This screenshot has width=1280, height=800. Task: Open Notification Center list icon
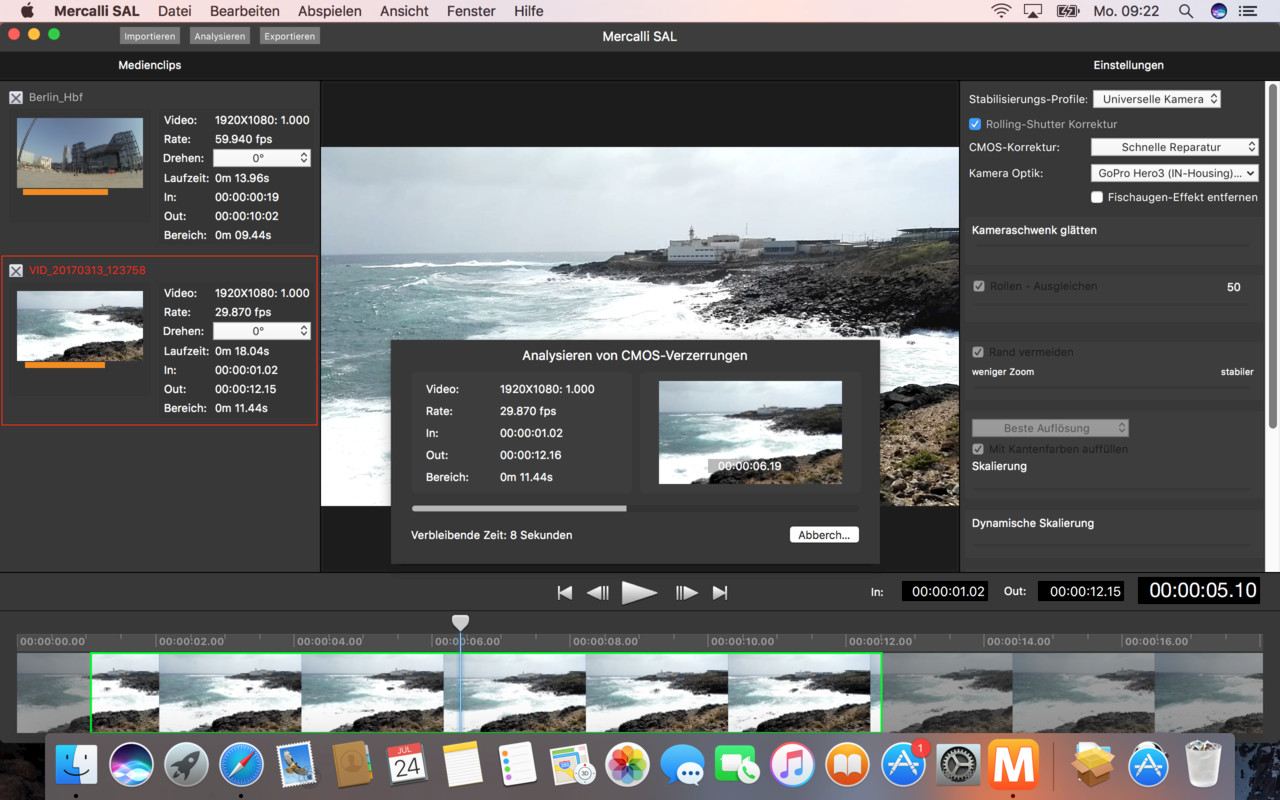point(1247,11)
